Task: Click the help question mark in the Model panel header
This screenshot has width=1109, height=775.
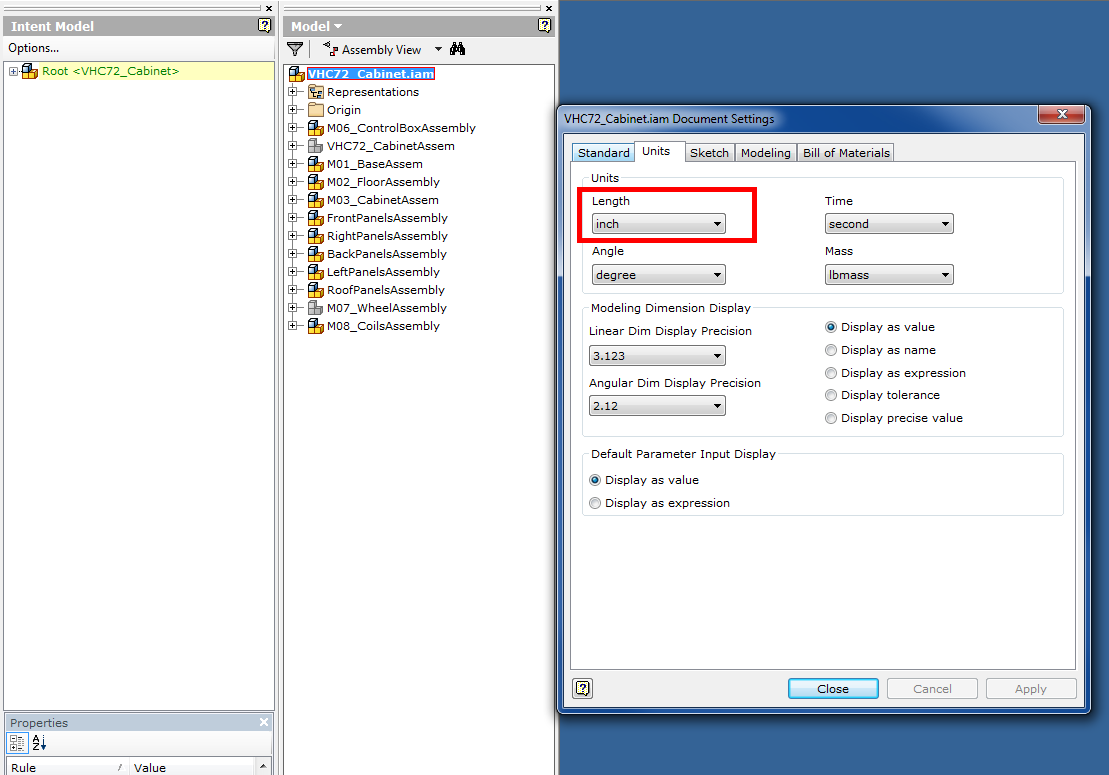Action: (544, 25)
